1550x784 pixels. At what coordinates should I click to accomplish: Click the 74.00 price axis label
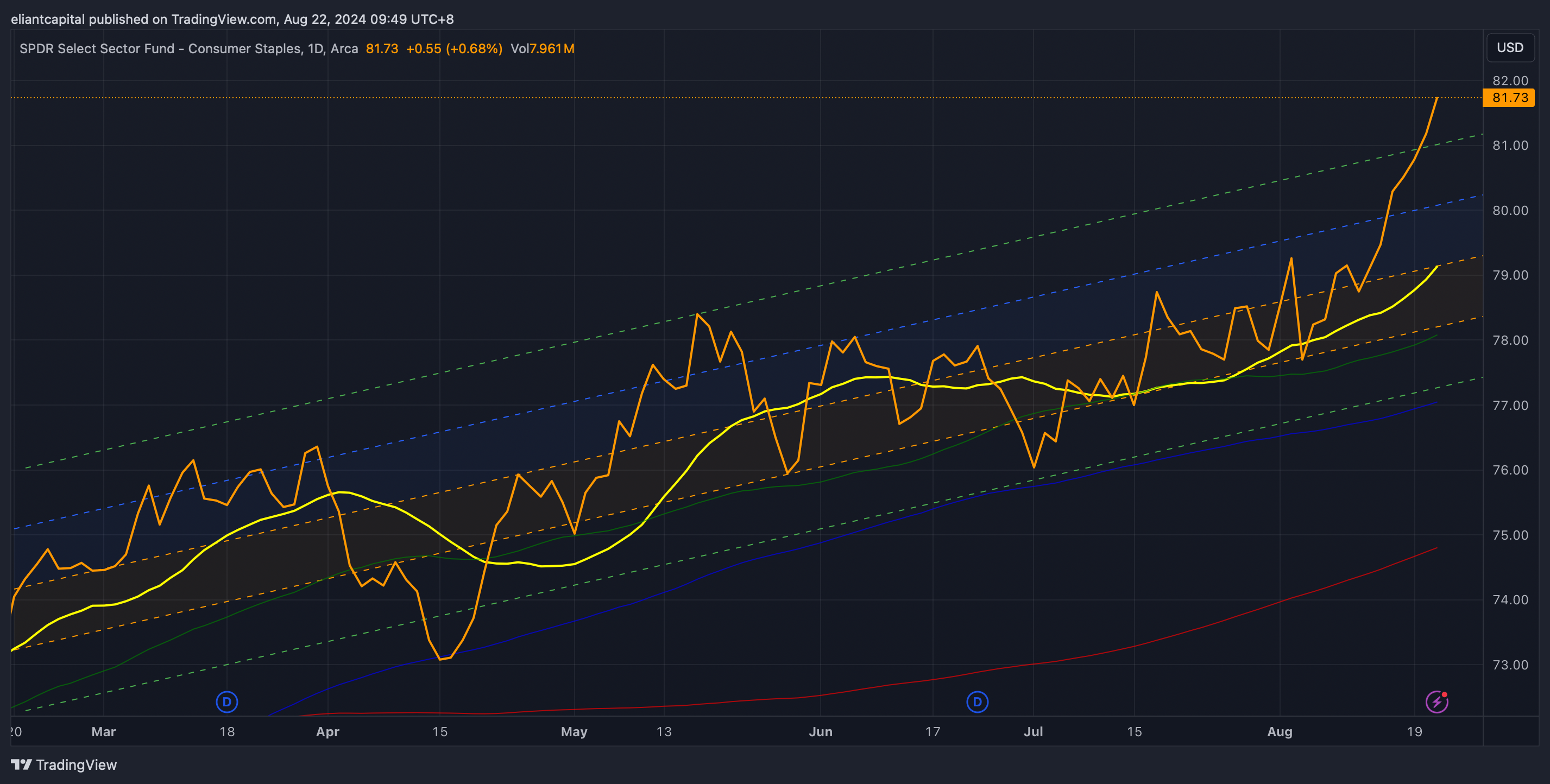point(1510,600)
